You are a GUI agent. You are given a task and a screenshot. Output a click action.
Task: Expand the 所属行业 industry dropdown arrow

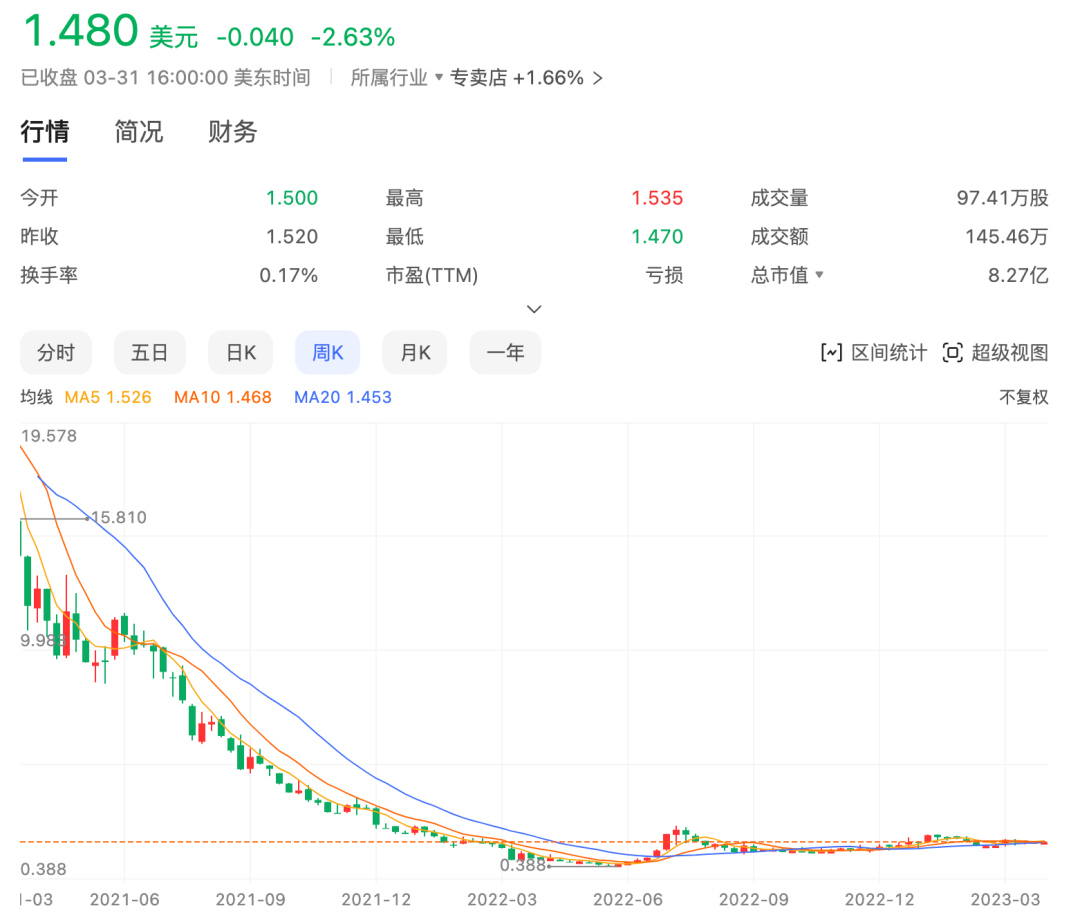click(x=438, y=78)
